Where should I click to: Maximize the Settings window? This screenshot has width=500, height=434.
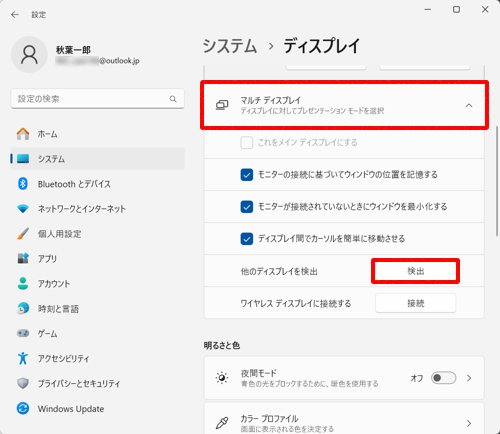click(456, 10)
